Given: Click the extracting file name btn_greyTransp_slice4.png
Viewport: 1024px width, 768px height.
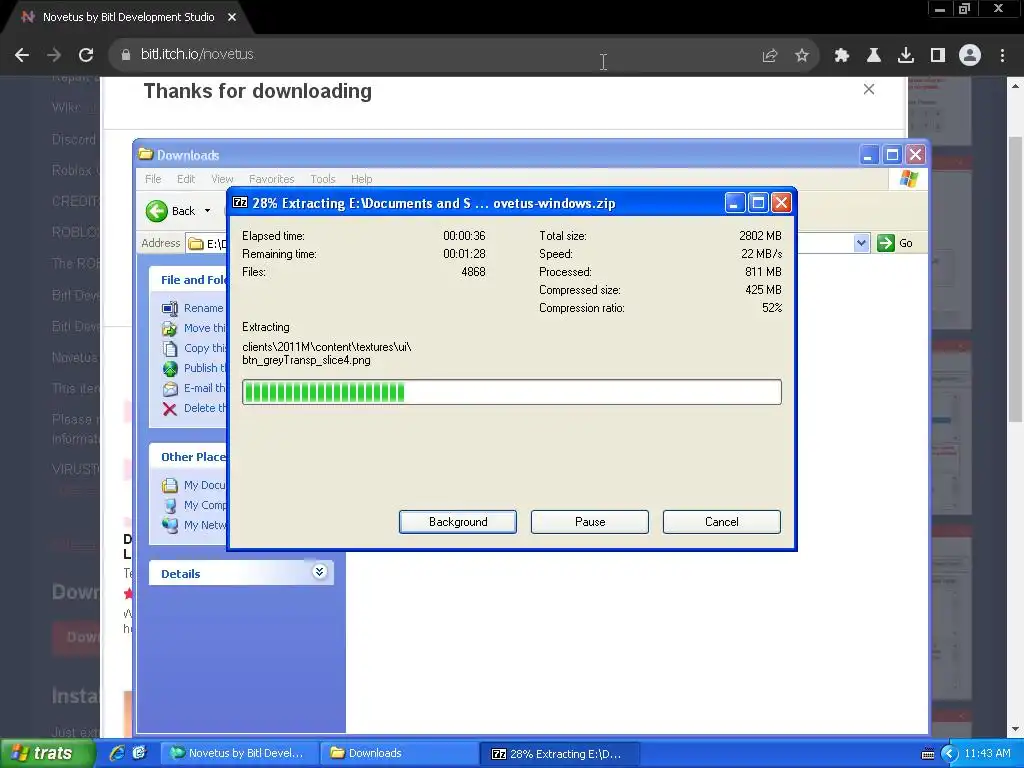Looking at the screenshot, I should pos(306,360).
